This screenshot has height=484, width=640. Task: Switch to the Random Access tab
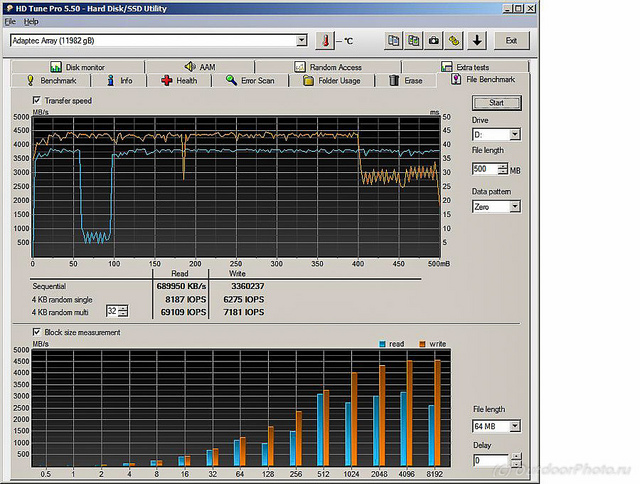coord(335,67)
